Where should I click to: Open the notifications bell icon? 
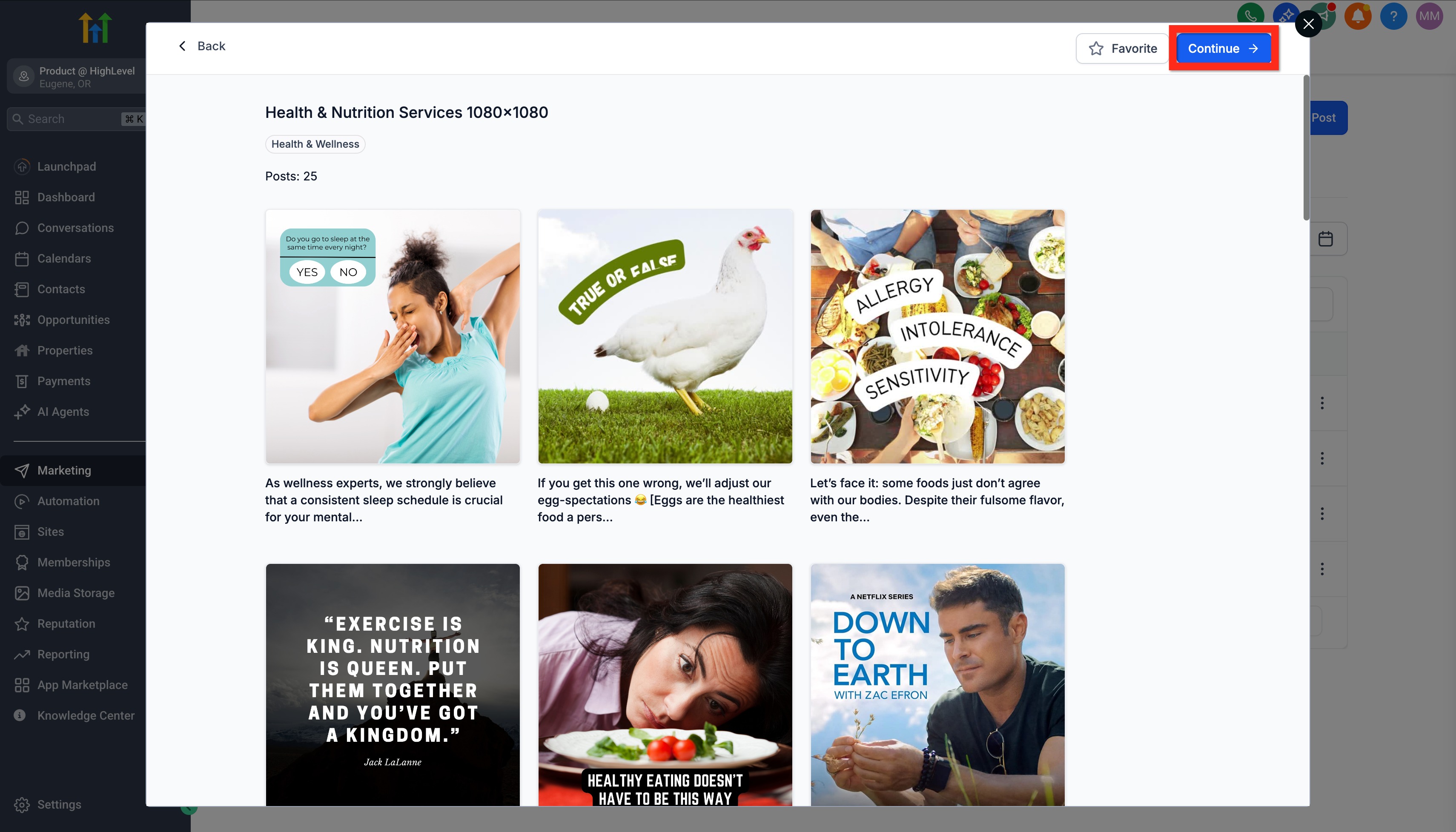point(1358,16)
